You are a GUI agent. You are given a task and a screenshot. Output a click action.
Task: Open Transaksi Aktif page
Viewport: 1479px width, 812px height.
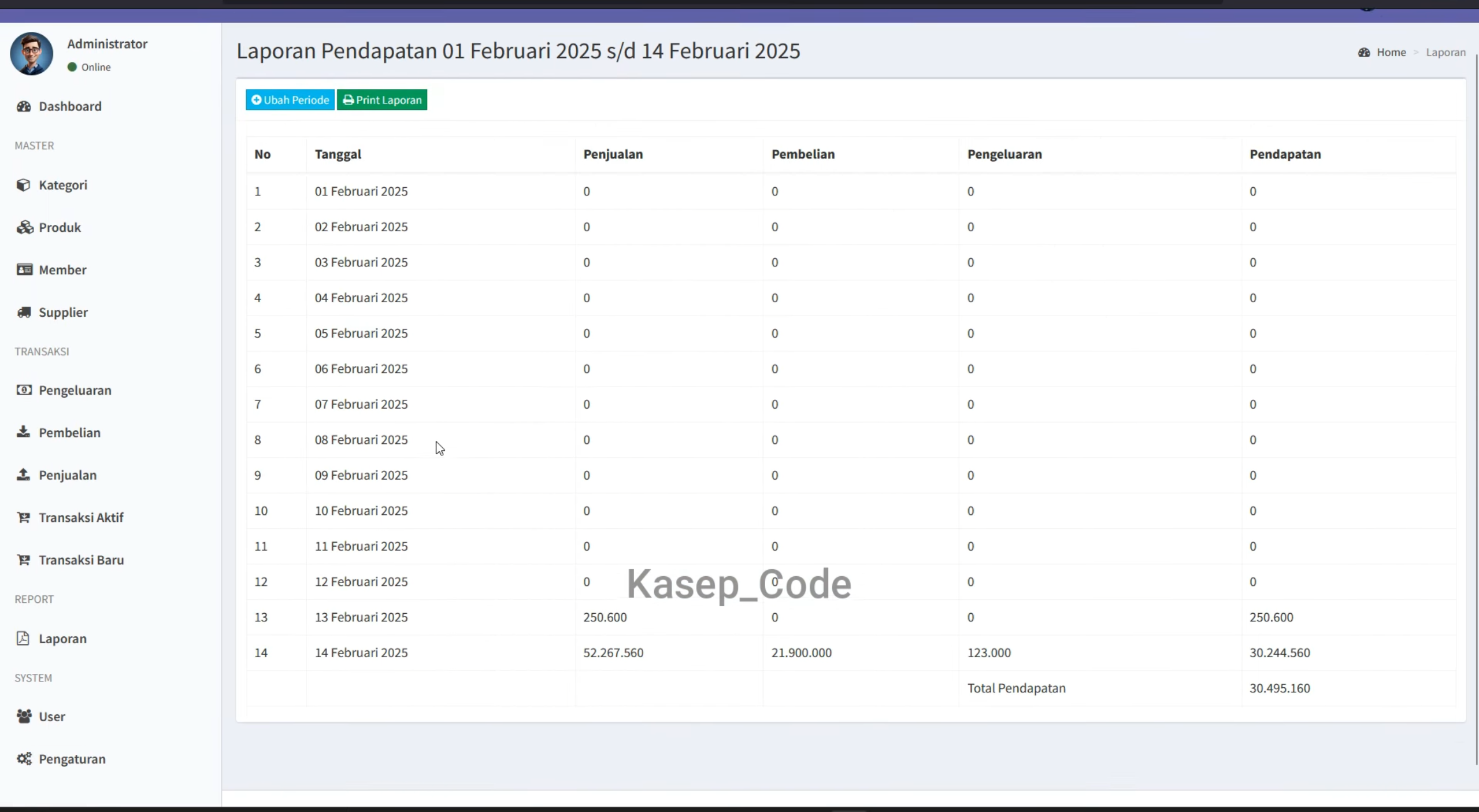(x=110, y=517)
